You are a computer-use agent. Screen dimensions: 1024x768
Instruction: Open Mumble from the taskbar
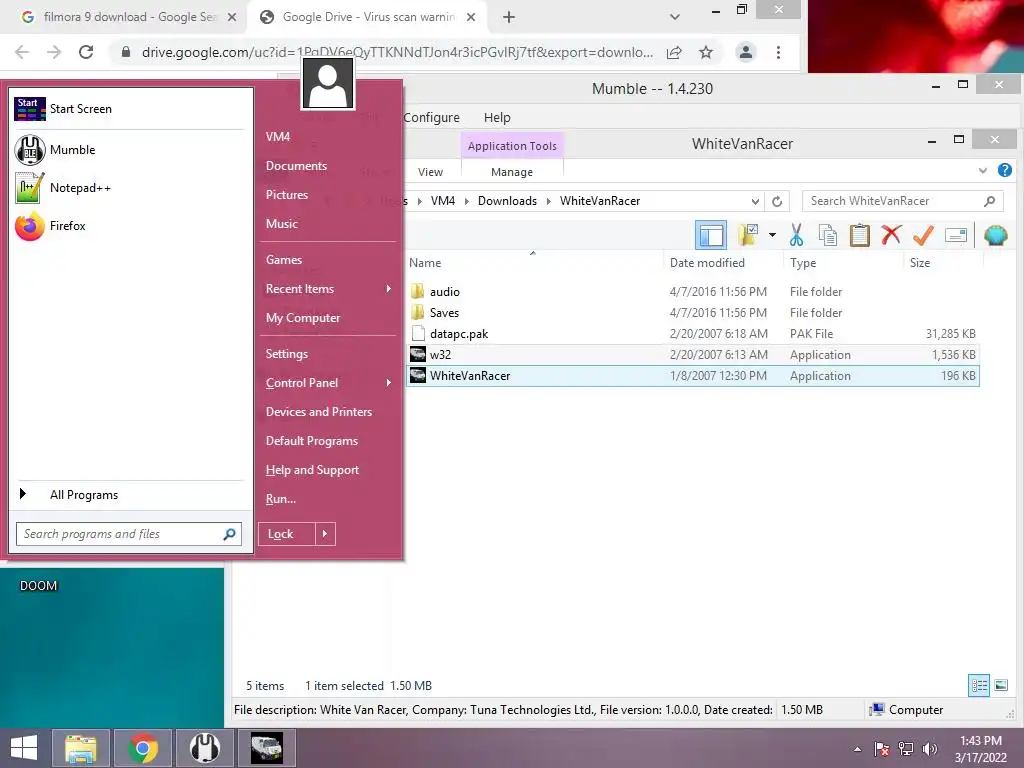pyautogui.click(x=205, y=748)
